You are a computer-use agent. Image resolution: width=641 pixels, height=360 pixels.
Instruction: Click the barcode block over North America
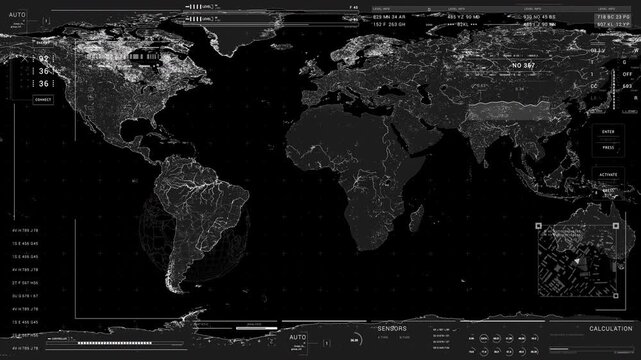[144, 57]
